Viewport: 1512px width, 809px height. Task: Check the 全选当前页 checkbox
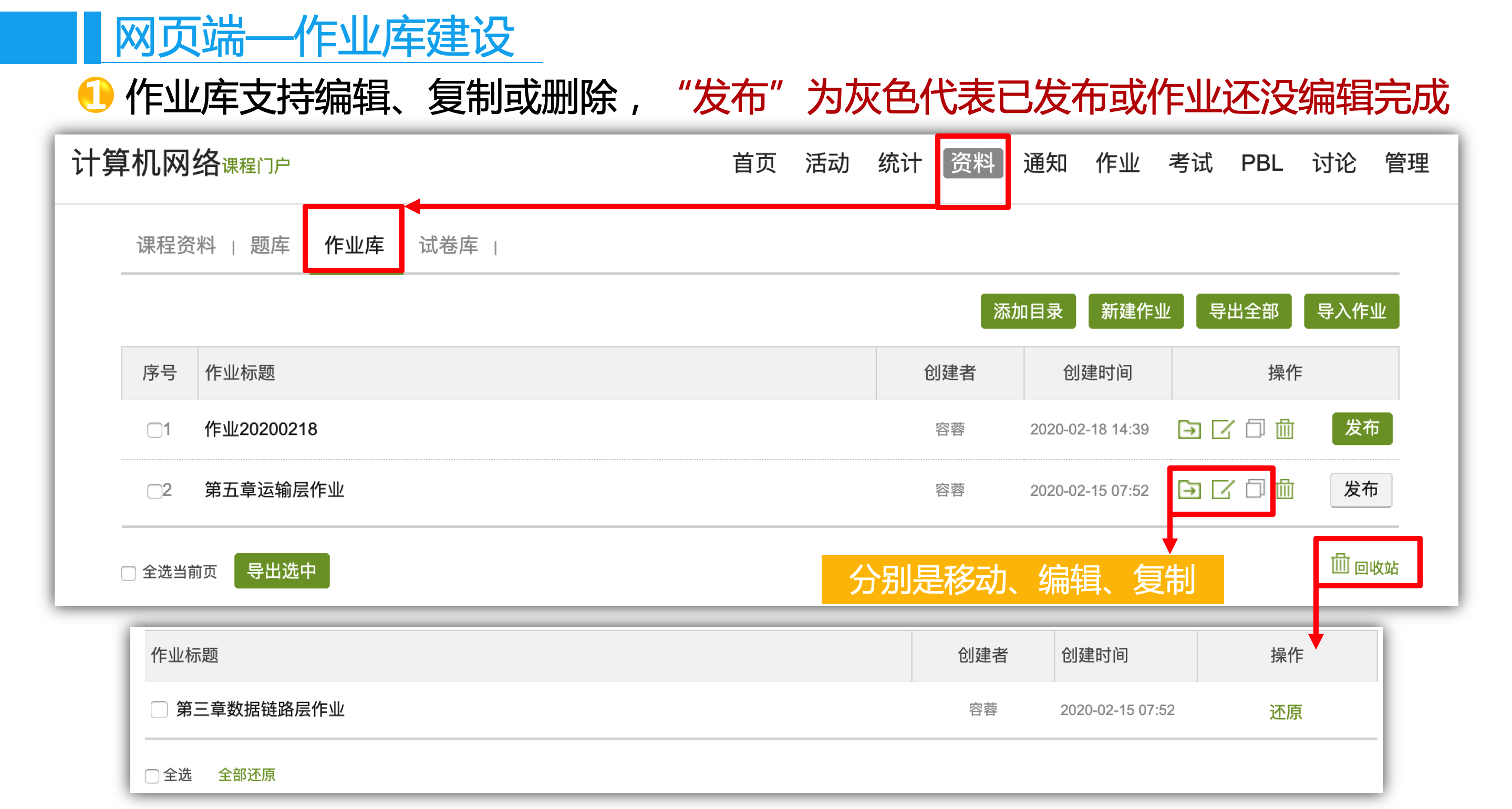(129, 573)
